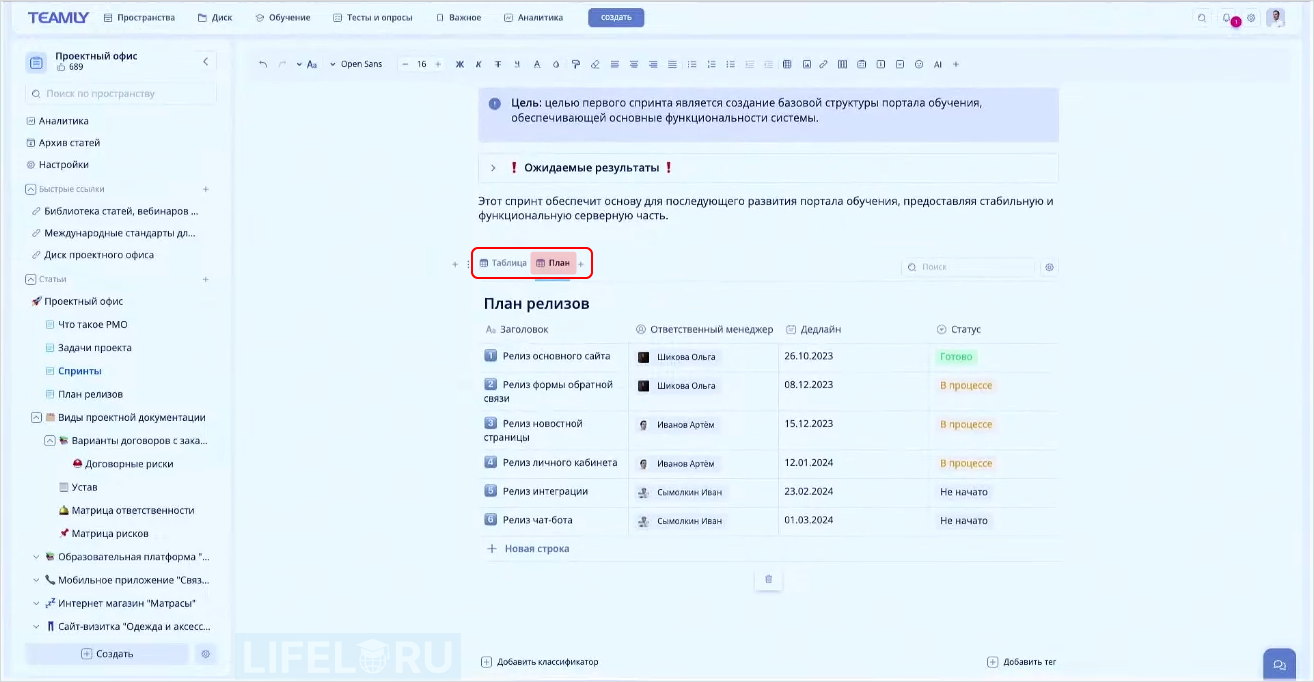
Task: Click the Создать button in the top bar
Action: 616,17
